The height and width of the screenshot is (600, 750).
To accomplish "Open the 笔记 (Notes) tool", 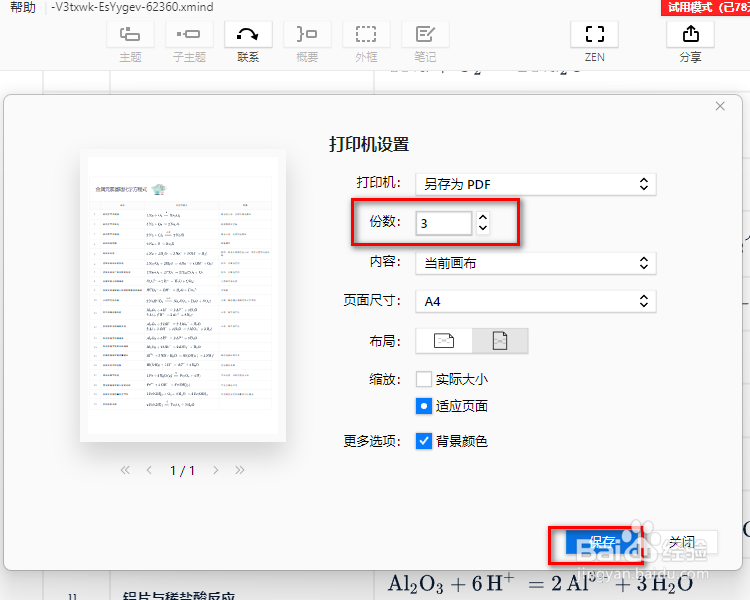I will click(x=425, y=34).
